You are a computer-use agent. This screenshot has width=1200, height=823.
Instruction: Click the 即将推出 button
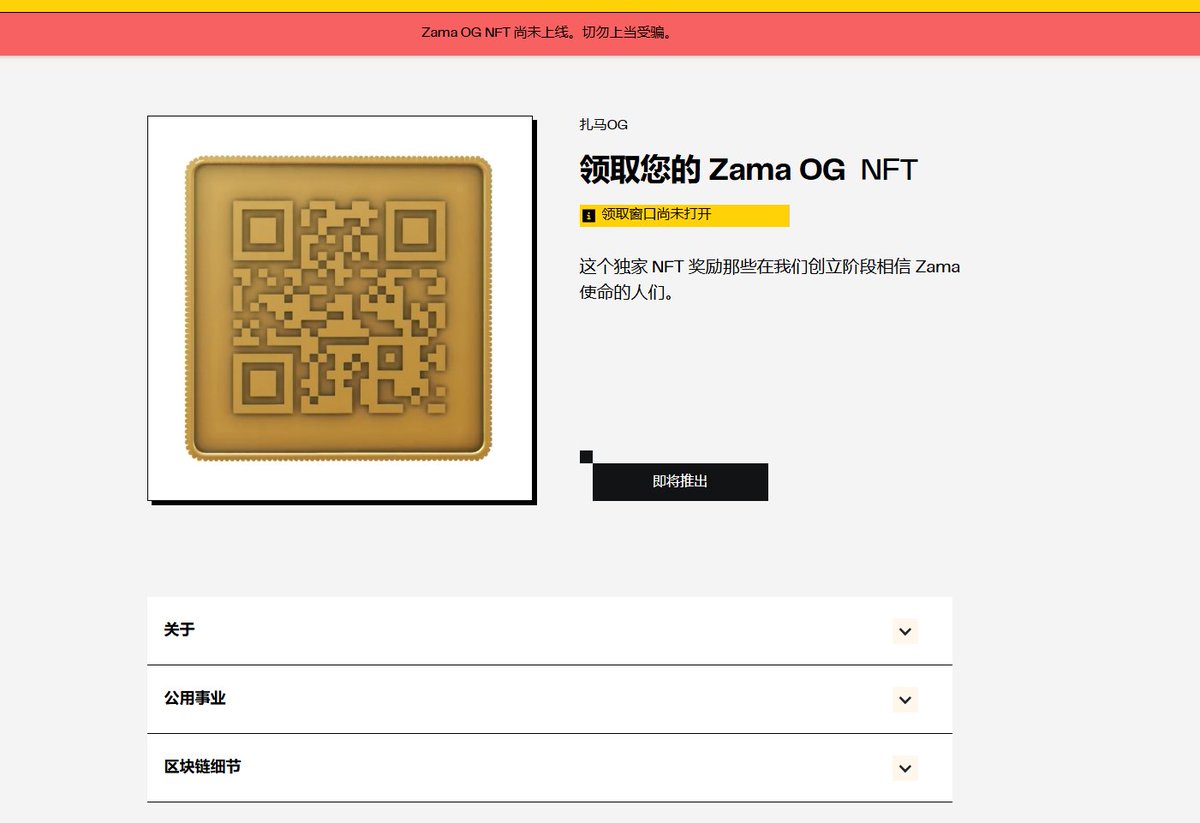point(680,481)
